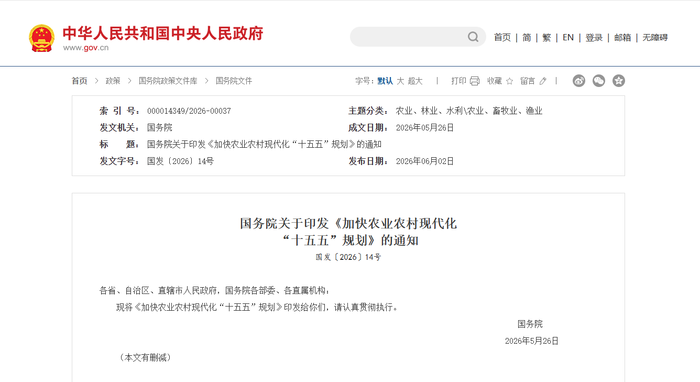The image size is (700, 382).
Task: Click the www.gov.cn URL text
Action: pyautogui.click(x=86, y=48)
